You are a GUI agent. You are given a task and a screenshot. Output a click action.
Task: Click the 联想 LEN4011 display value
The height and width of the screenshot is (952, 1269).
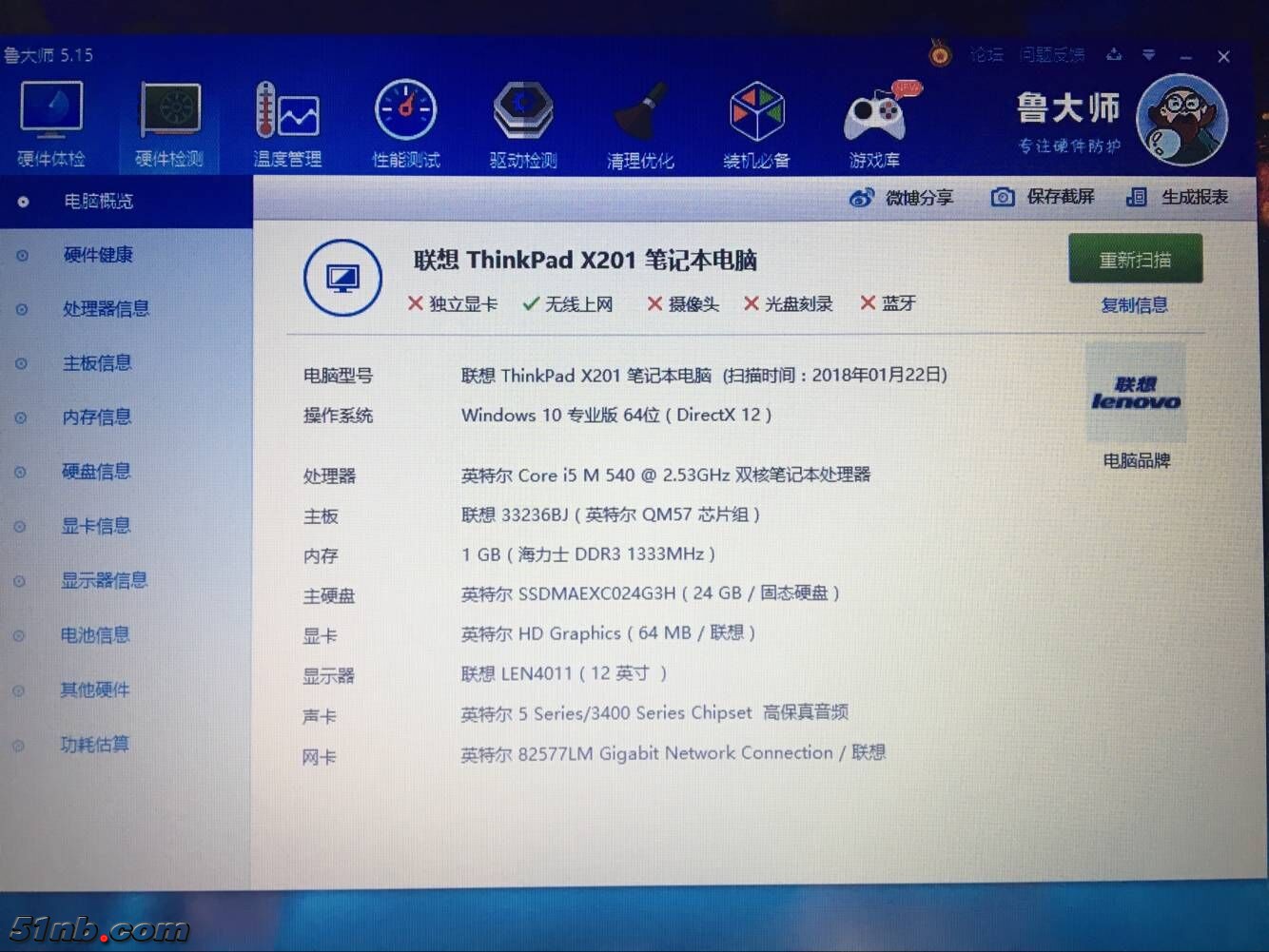coord(564,673)
